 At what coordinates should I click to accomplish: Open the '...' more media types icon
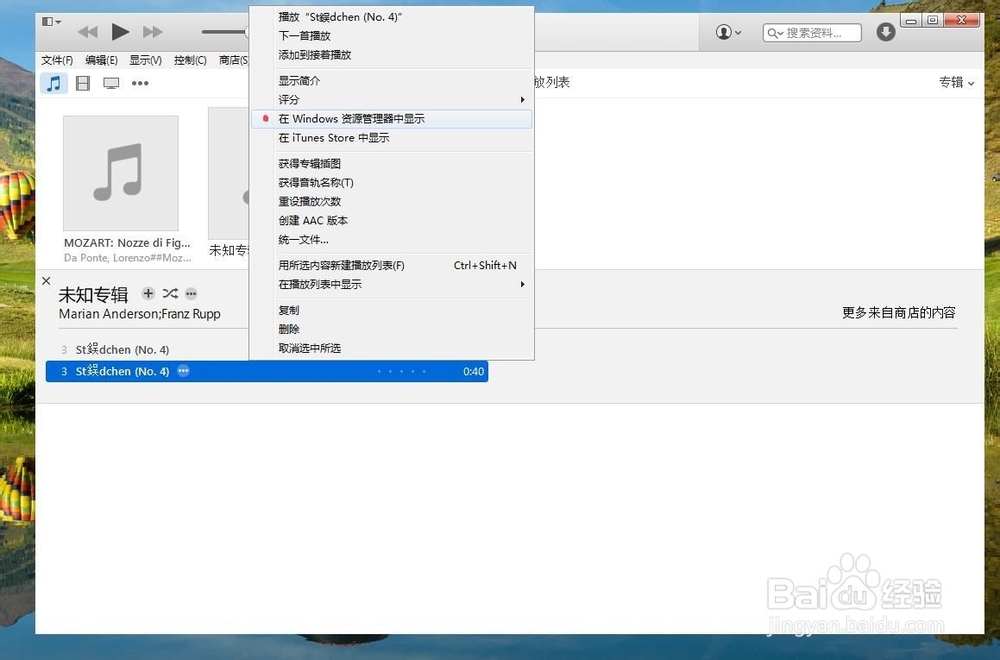click(139, 83)
